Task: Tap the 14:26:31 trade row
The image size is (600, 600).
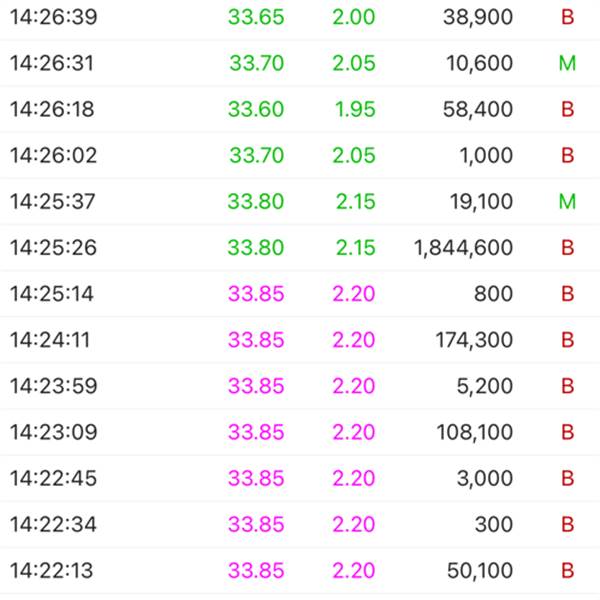Action: coord(300,63)
